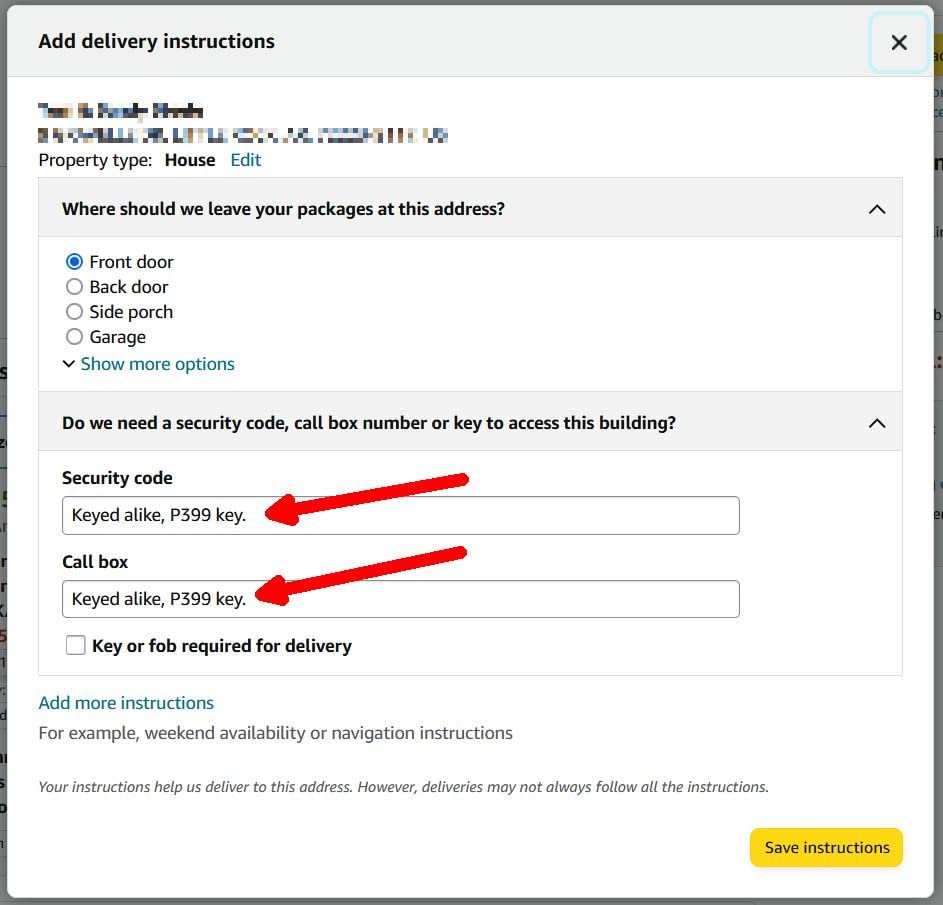Collapse the package location section chevron
Viewport: 943px width, 905px height.
877,209
